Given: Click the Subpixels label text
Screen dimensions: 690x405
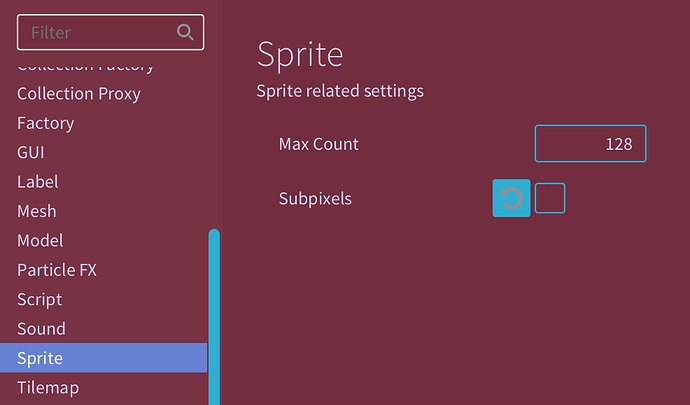Looking at the screenshot, I should pos(315,198).
